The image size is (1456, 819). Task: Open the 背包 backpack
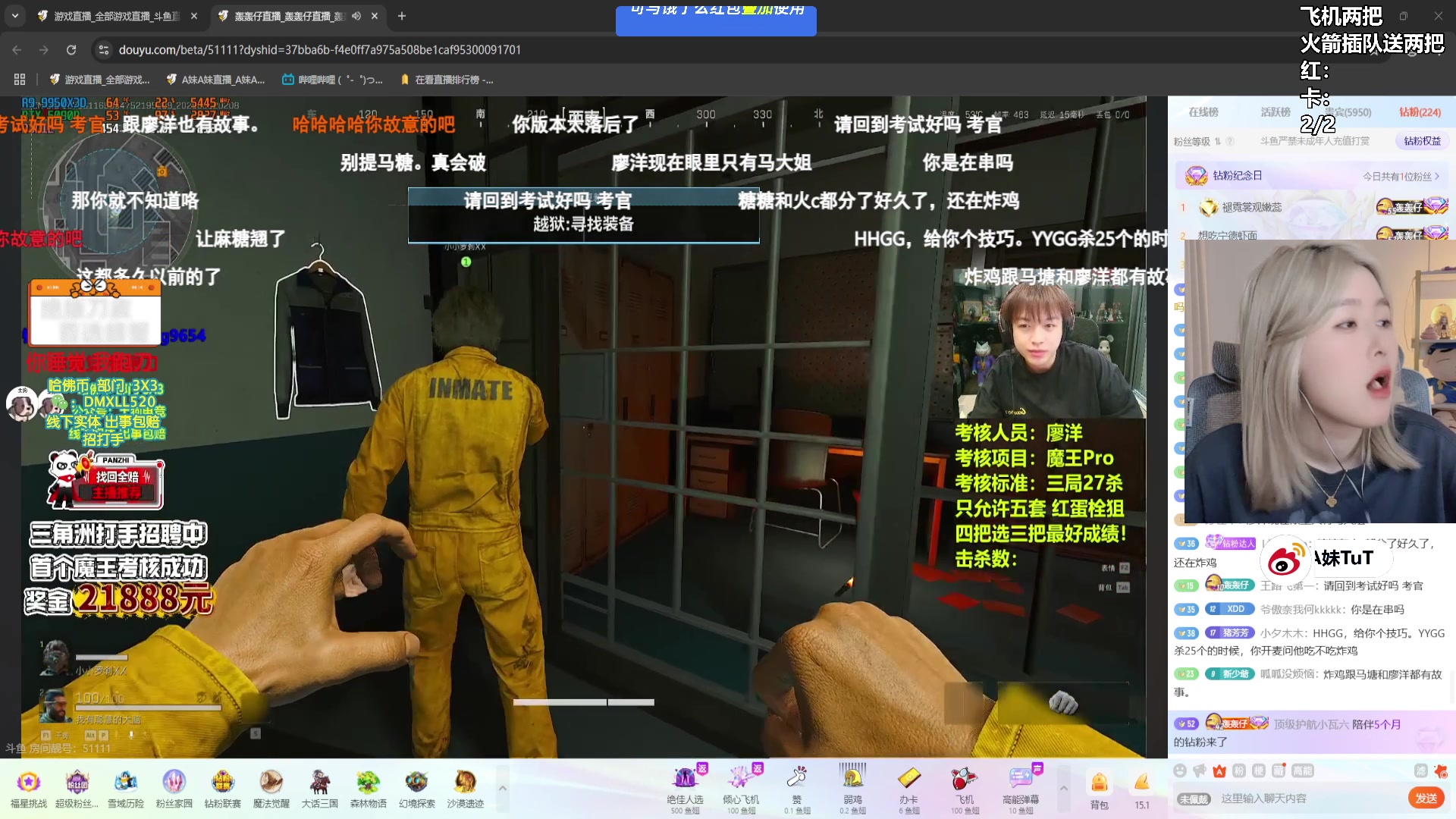1099,790
